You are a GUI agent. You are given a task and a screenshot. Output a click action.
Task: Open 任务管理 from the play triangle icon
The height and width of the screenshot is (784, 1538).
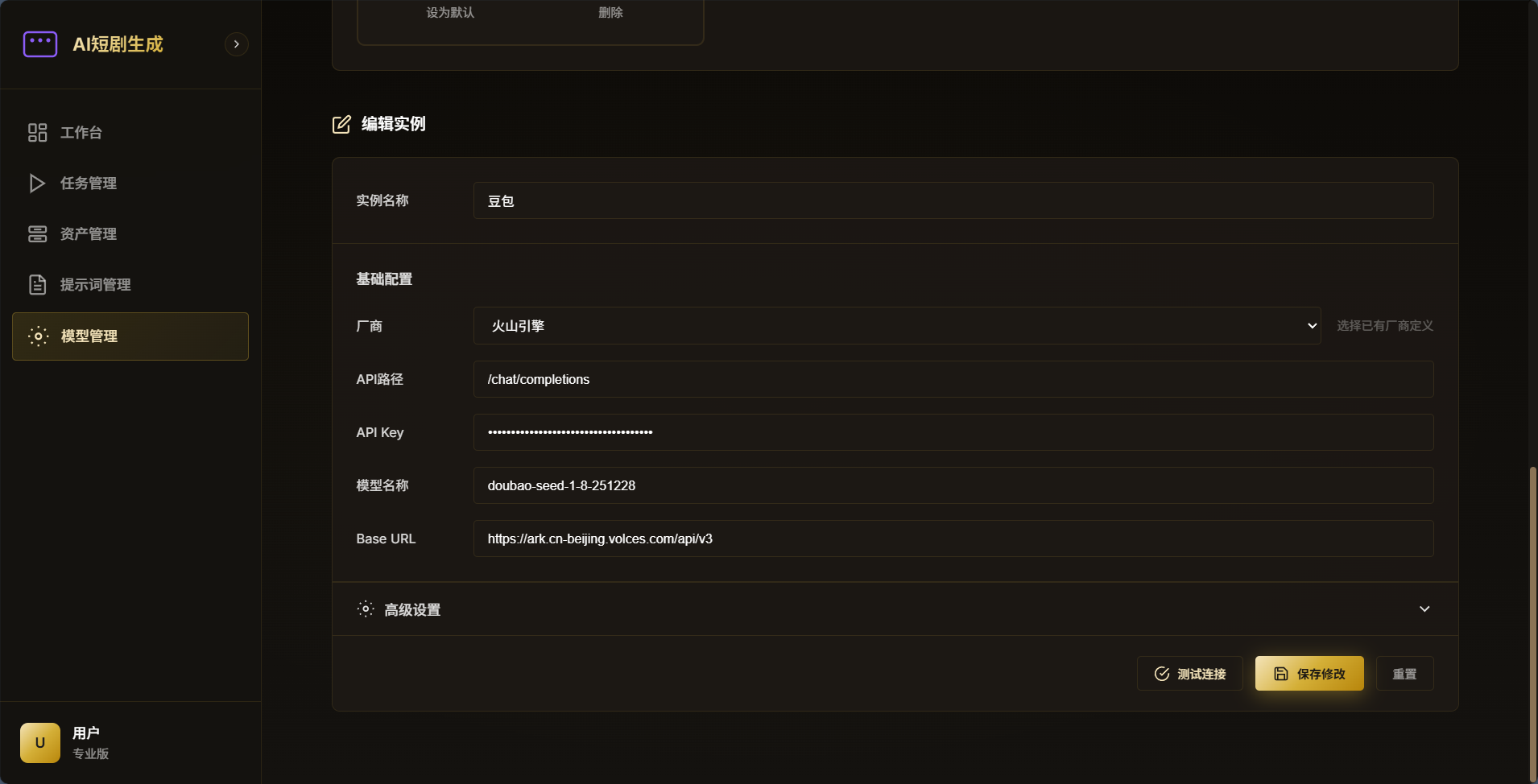pos(37,184)
